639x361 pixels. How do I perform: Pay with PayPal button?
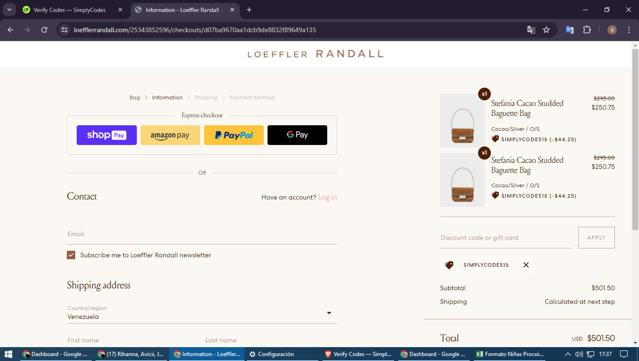tap(234, 135)
